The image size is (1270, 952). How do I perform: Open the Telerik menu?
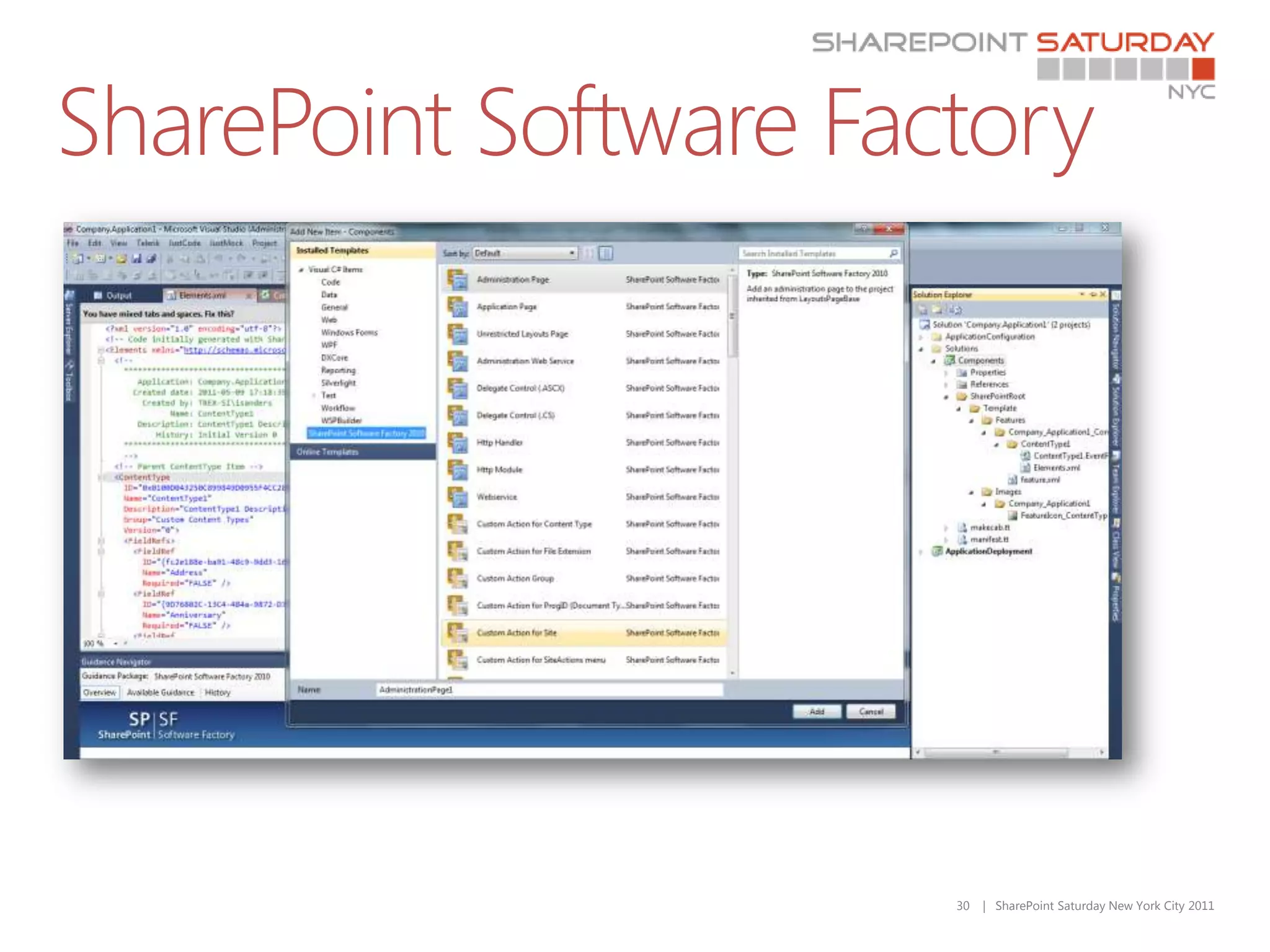(148, 244)
